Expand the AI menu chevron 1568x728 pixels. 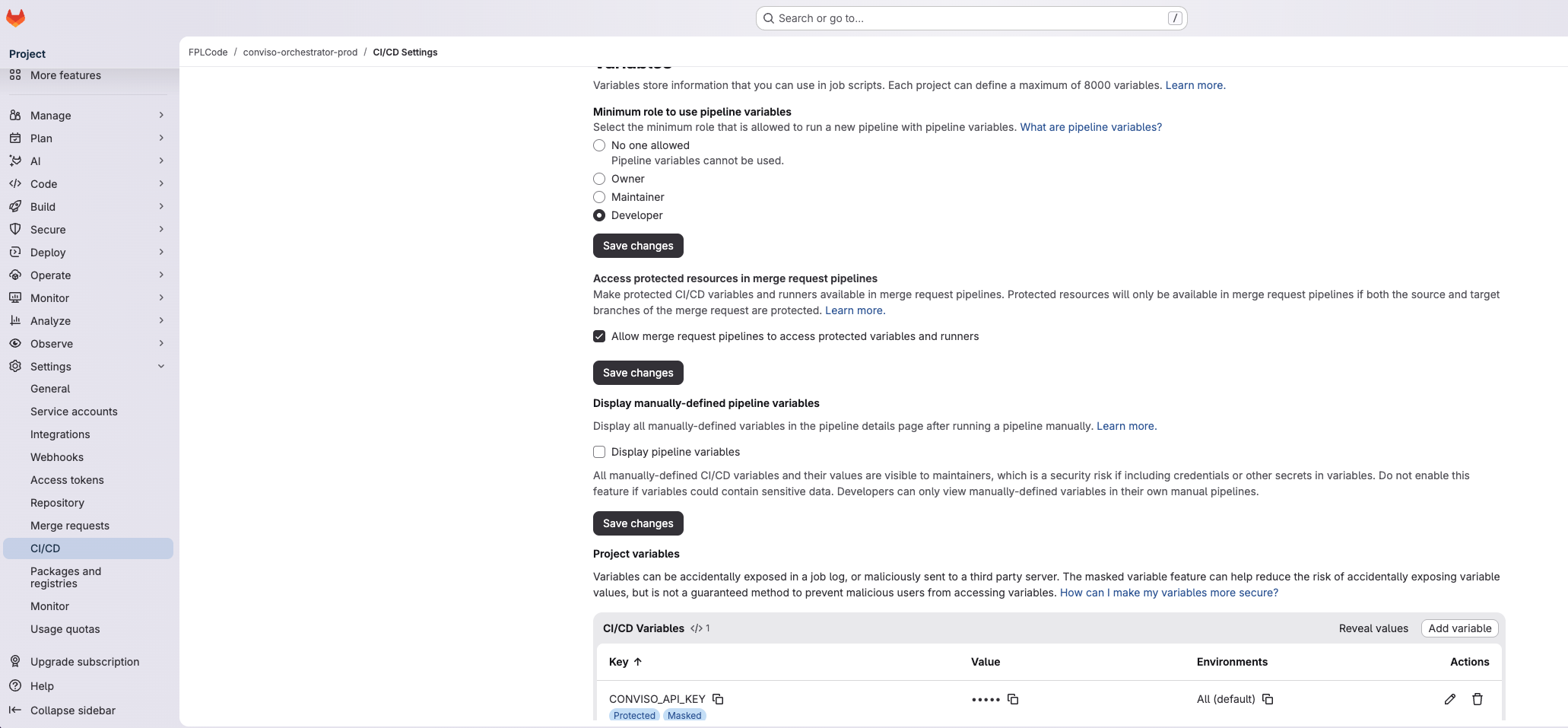coord(161,161)
